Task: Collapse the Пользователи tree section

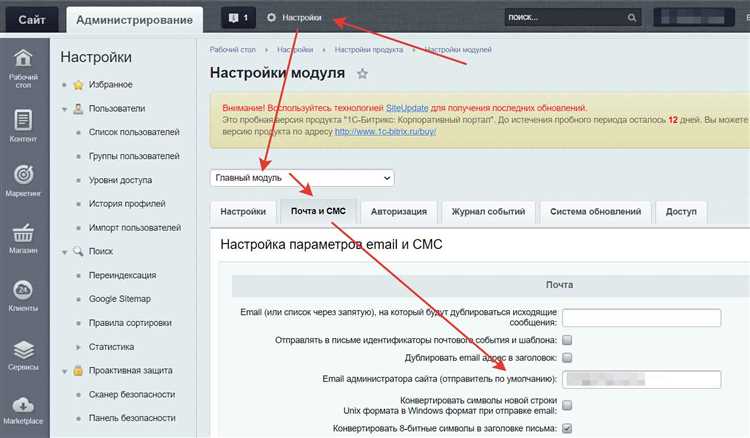Action: (65, 109)
